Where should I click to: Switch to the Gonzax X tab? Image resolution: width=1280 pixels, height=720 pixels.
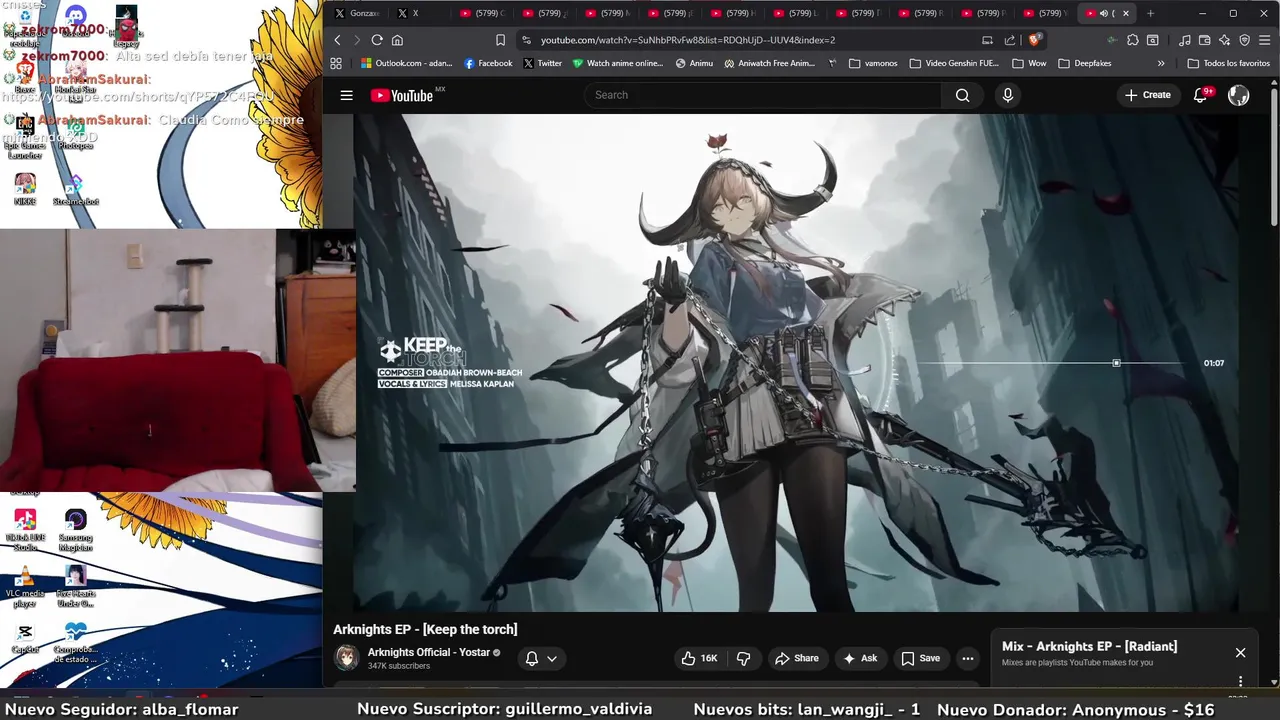point(357,13)
